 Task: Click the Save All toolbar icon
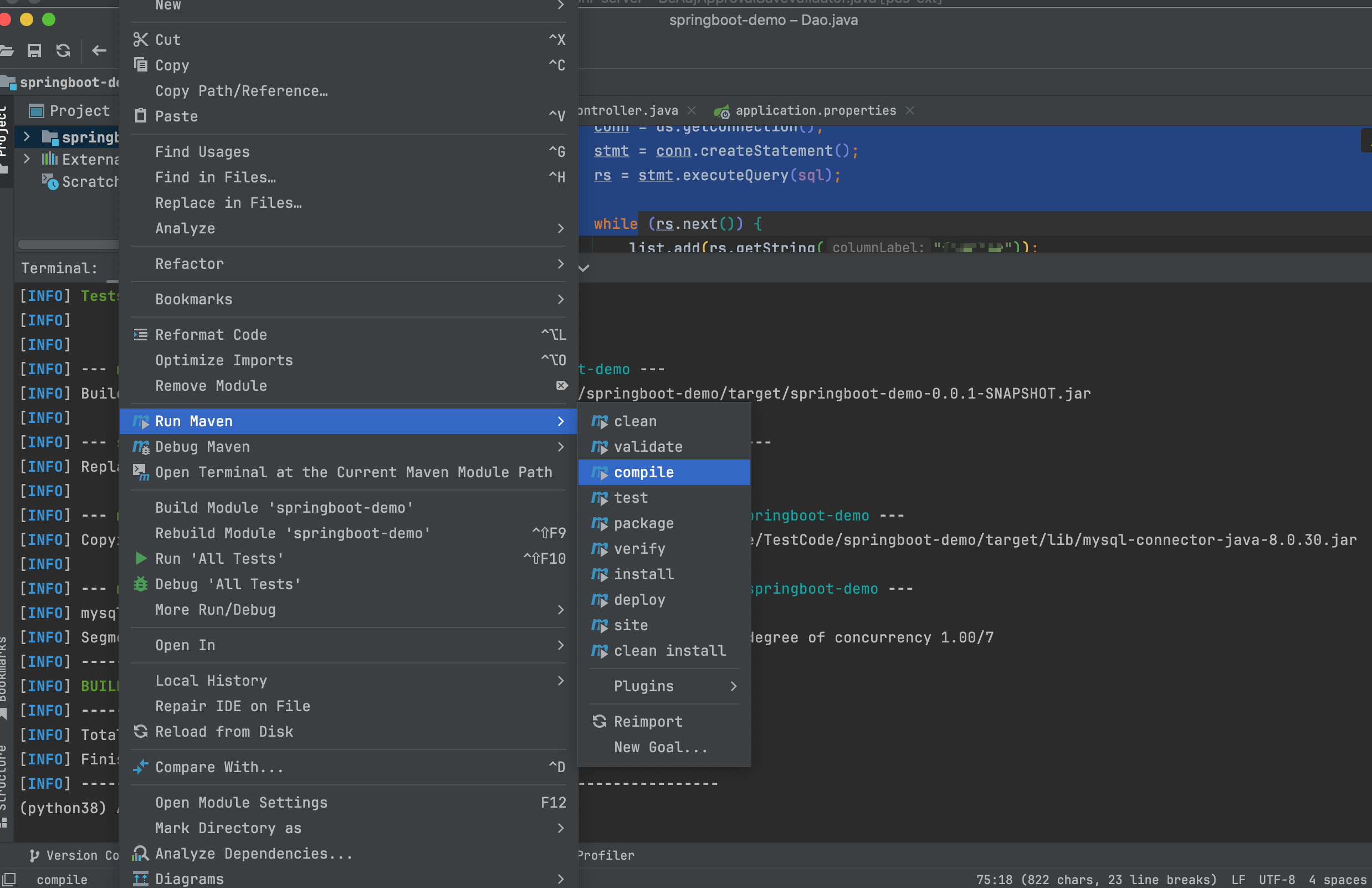[34, 51]
